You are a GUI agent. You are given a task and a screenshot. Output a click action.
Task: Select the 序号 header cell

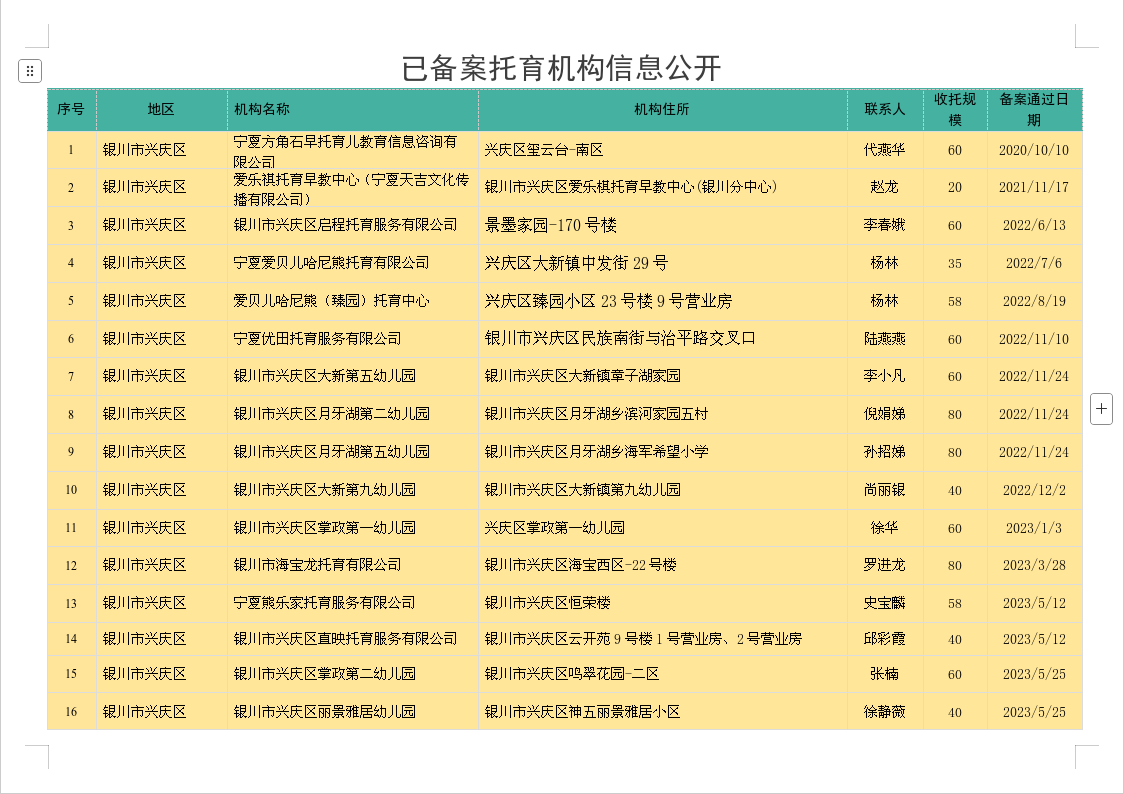click(x=71, y=109)
